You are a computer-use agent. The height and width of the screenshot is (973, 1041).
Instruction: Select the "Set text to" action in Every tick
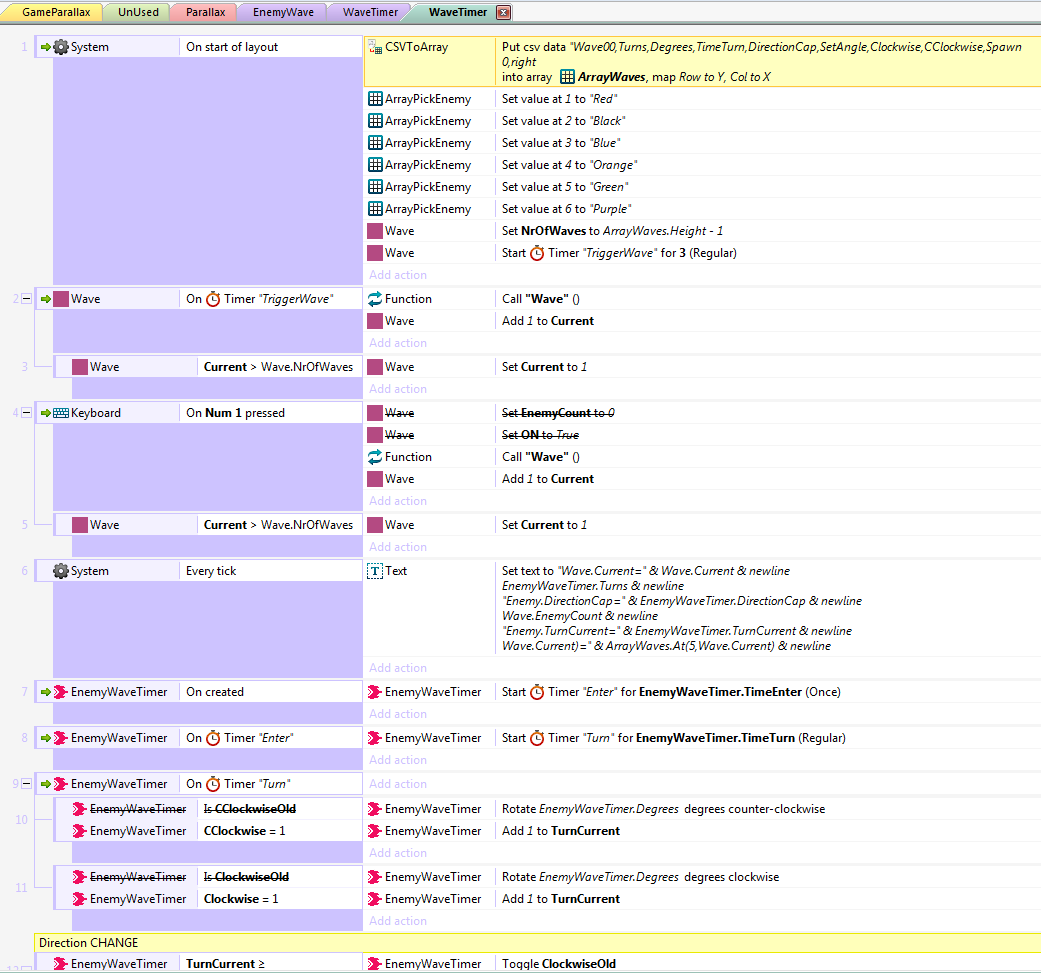[x=682, y=609]
